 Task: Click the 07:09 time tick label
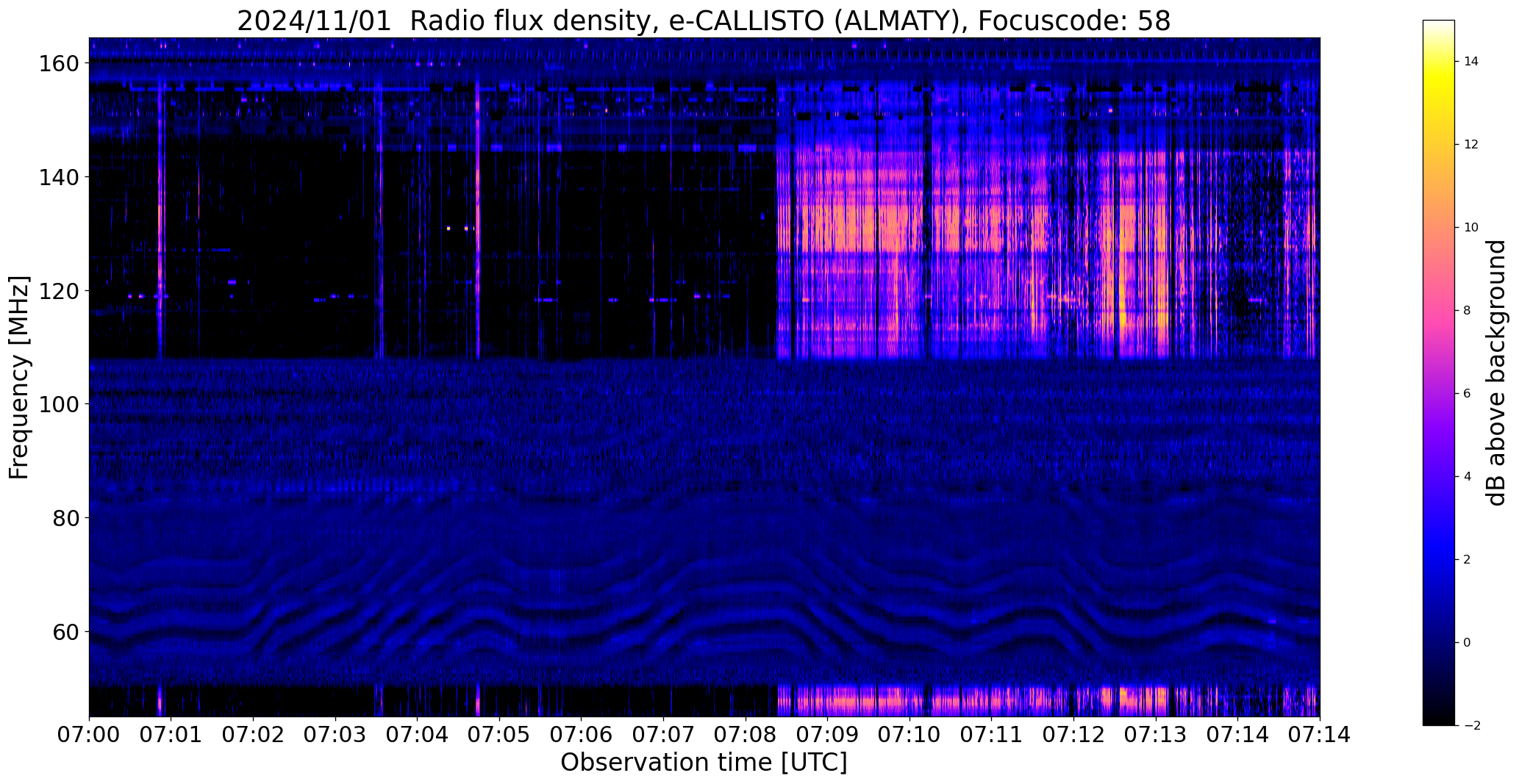tap(828, 735)
